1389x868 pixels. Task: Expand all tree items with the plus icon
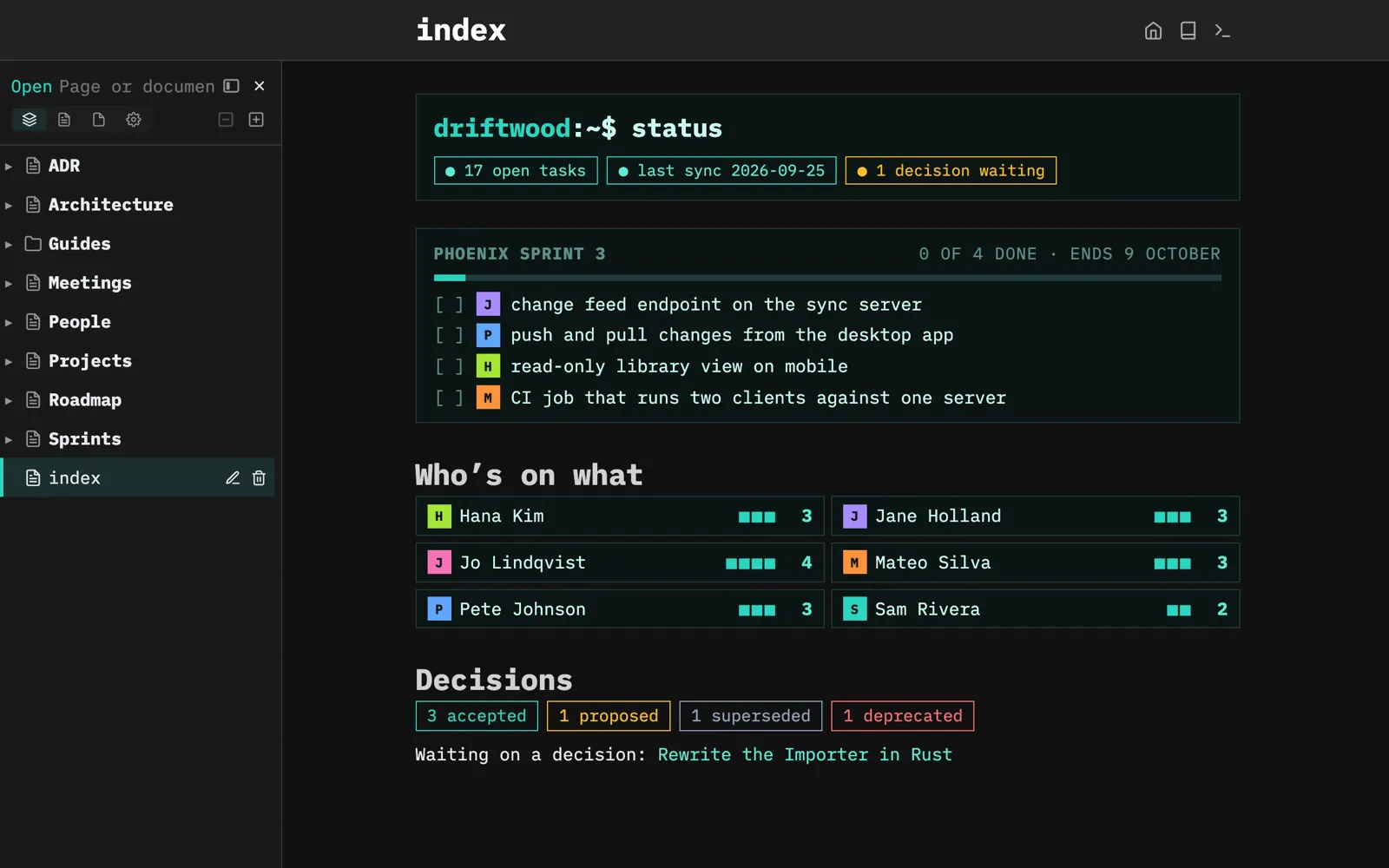[256, 120]
